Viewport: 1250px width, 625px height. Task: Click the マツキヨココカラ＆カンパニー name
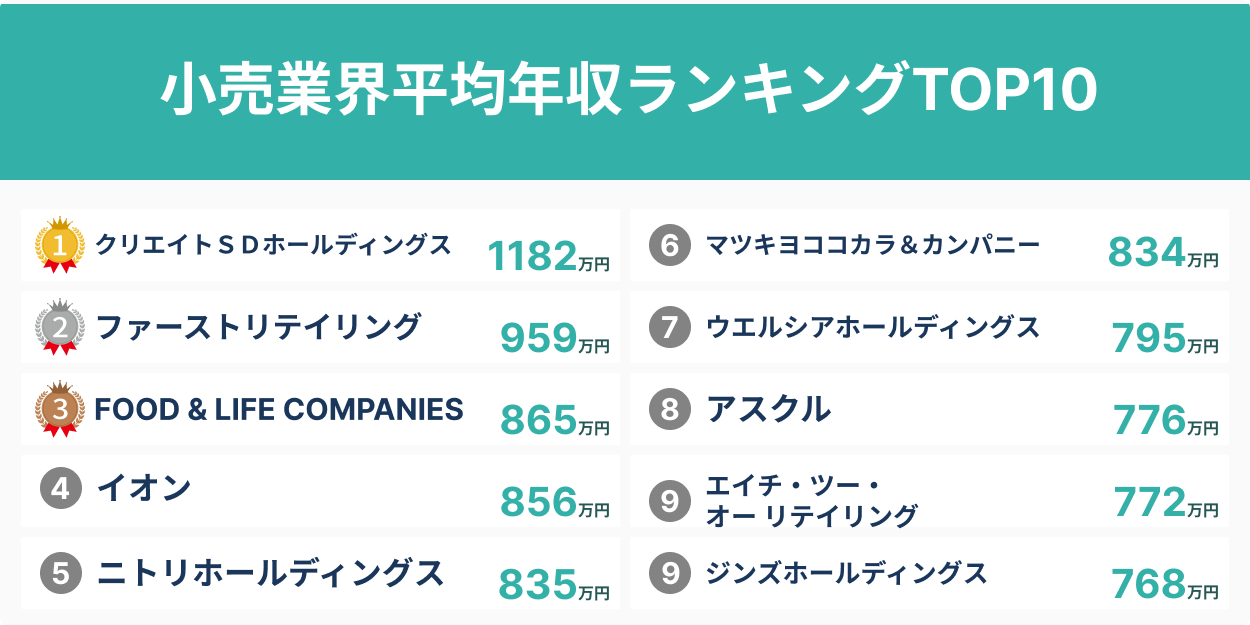tap(873, 244)
